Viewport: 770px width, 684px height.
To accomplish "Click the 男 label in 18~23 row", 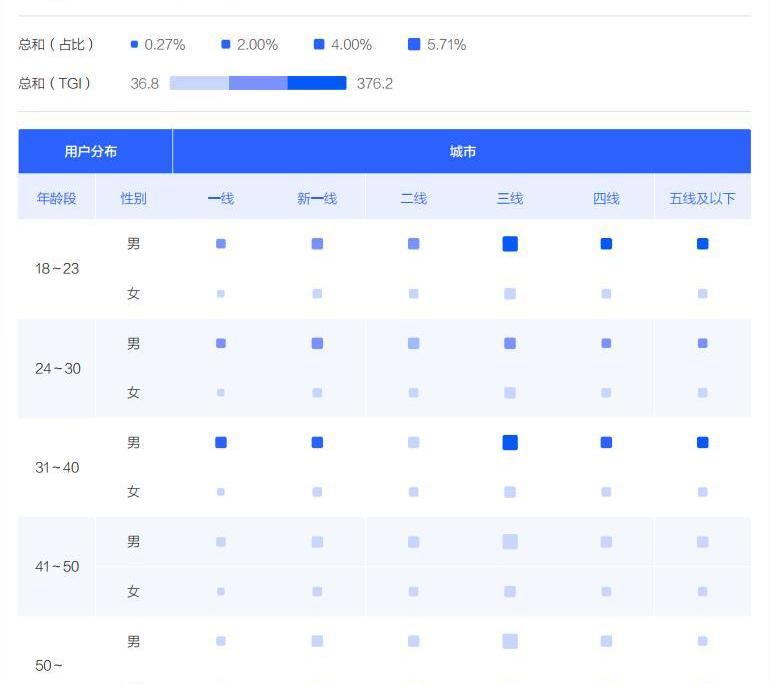I will coord(134,244).
